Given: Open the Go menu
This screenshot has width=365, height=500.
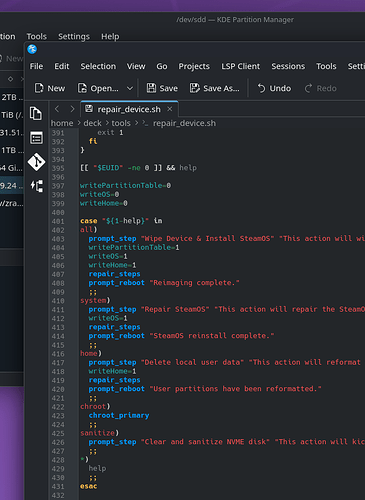Looking at the screenshot, I should tap(162, 66).
